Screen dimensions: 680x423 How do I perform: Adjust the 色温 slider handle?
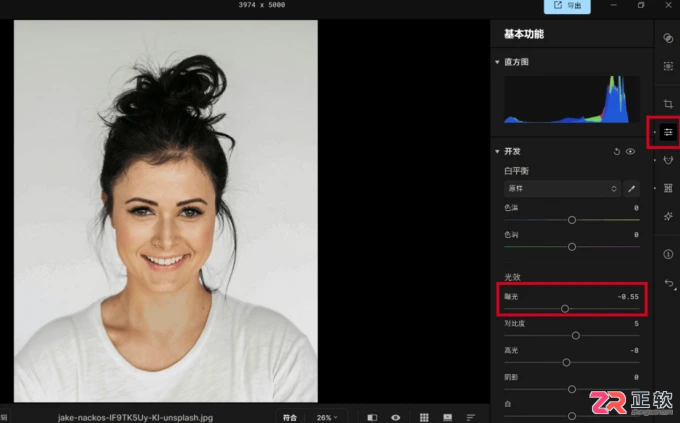tap(572, 220)
